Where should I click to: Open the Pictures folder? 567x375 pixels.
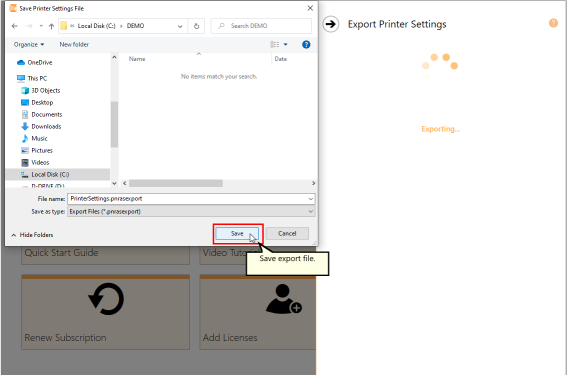click(37, 150)
